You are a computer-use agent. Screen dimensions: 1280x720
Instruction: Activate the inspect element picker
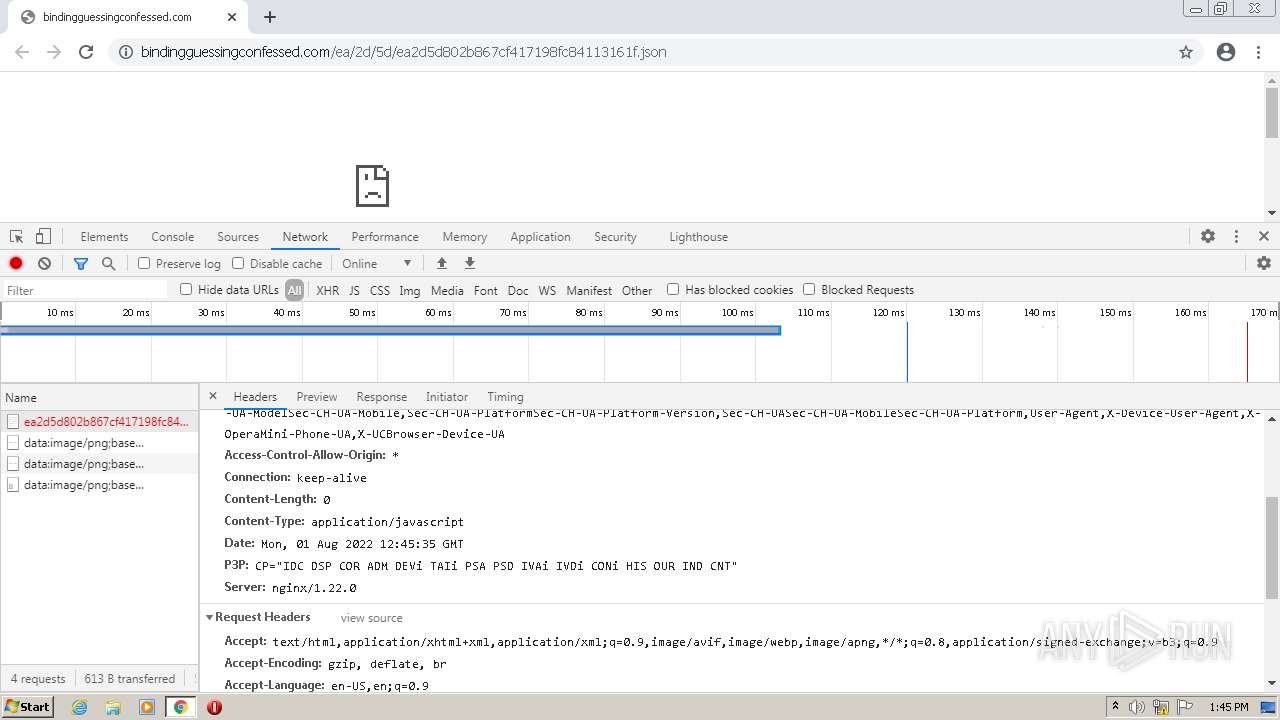tap(17, 237)
